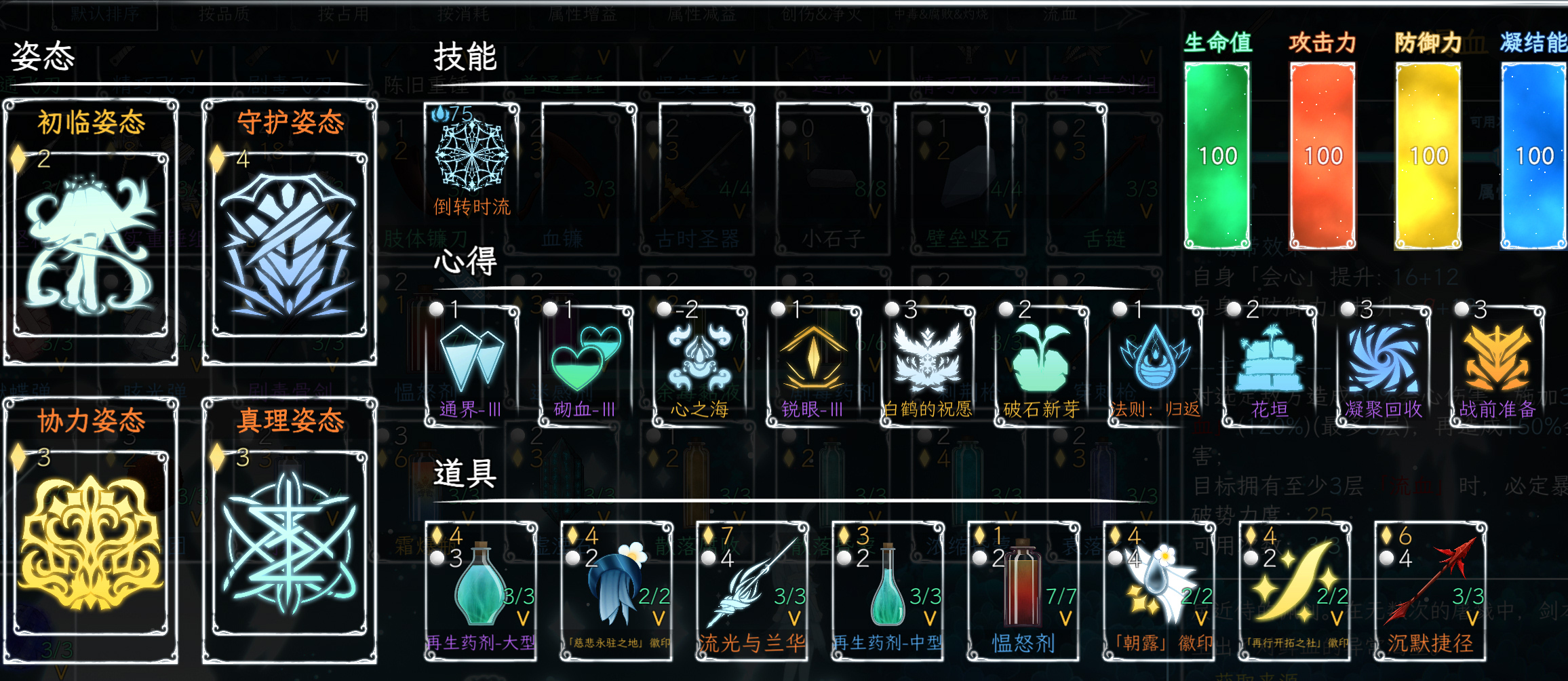
Task: Choose the golden 协力姿态 stance card
Action: (91, 530)
